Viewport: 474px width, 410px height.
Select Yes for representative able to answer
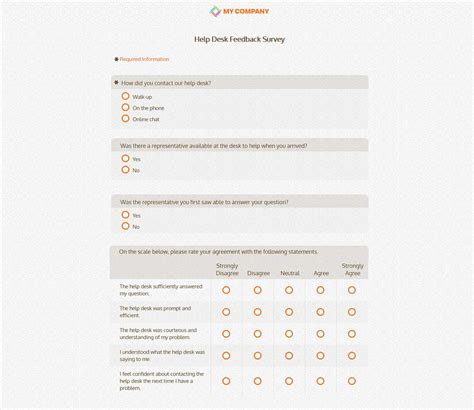click(x=125, y=215)
